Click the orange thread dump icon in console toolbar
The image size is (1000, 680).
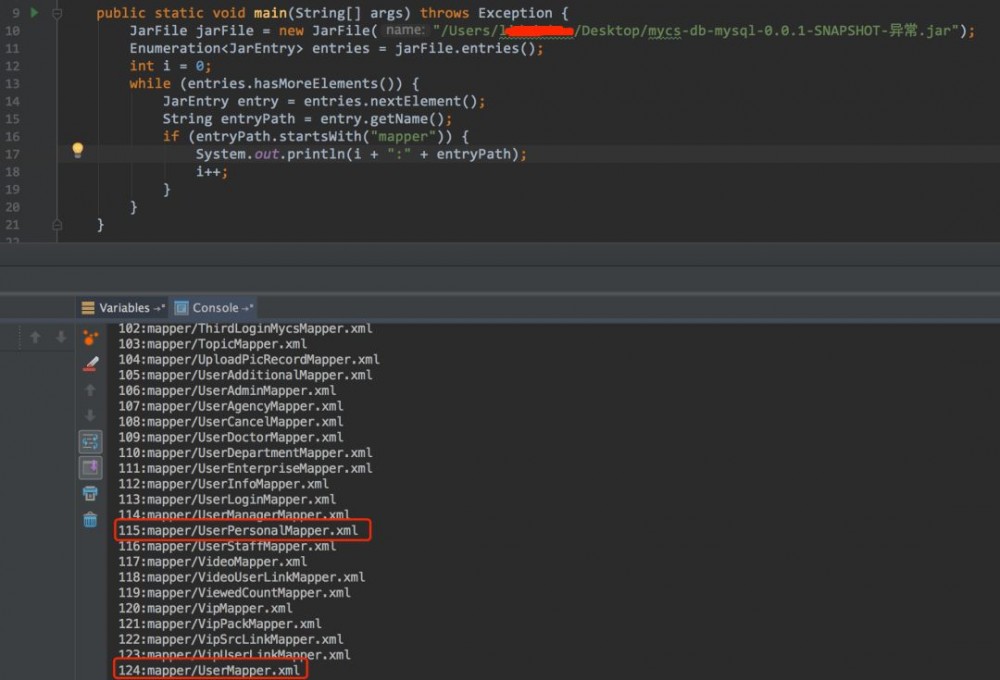pyautogui.click(x=90, y=337)
